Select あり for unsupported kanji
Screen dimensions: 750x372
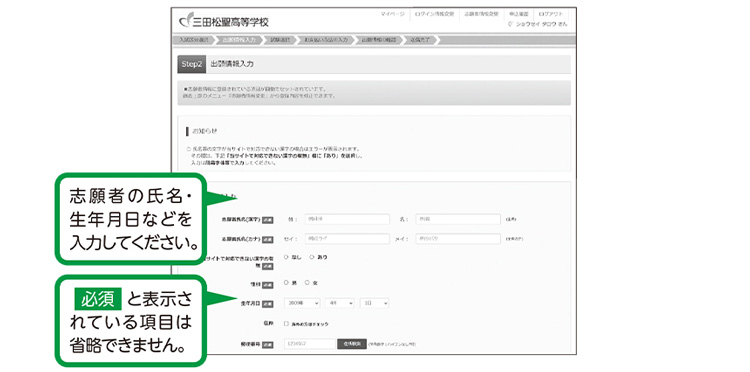[x=312, y=257]
